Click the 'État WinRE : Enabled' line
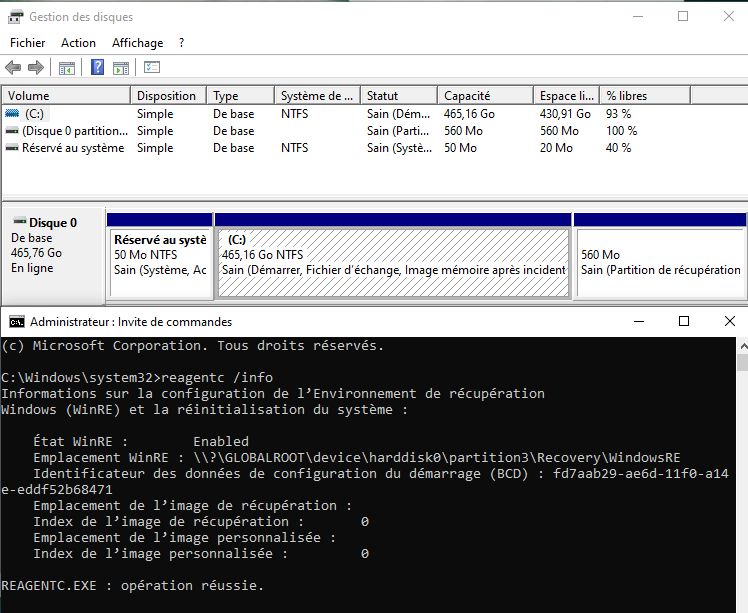 point(141,441)
